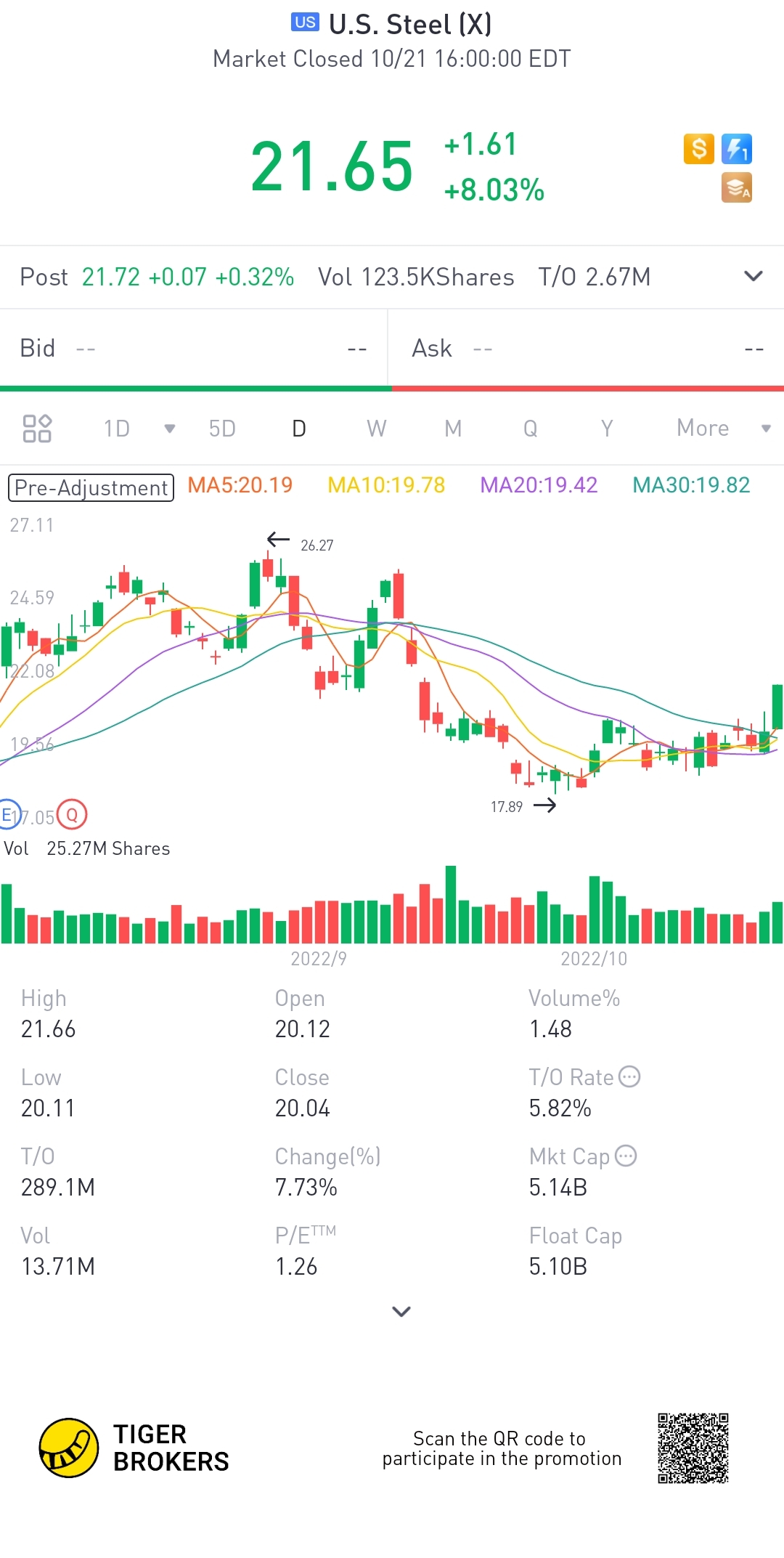The image size is (784, 1558).
Task: Tap the 2022/10 date axis label
Action: [x=594, y=959]
